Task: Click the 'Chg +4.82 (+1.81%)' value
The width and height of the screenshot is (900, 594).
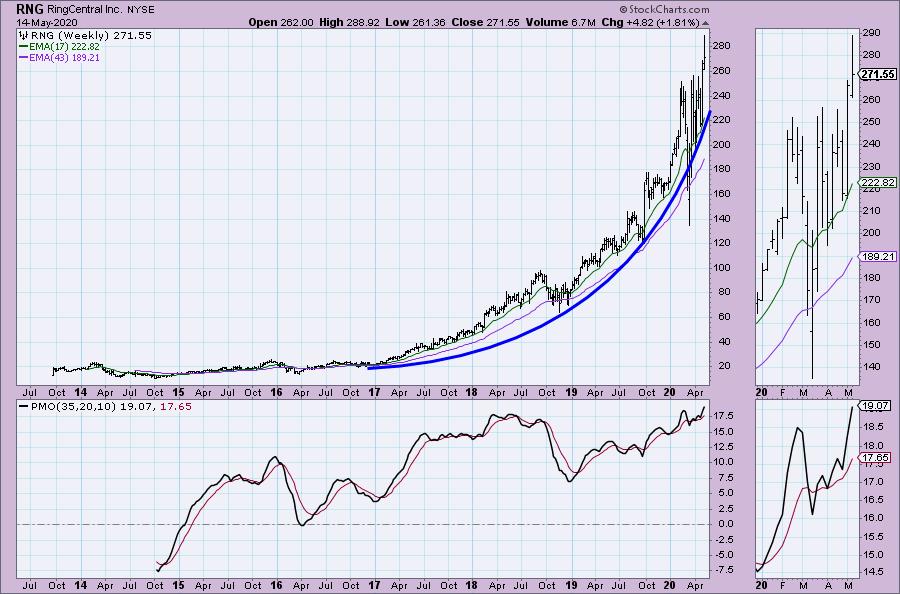Action: tap(650, 22)
